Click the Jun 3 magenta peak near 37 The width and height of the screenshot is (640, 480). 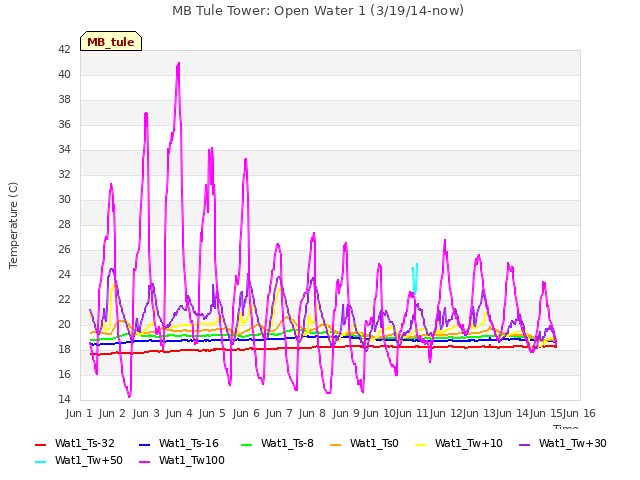tap(146, 113)
